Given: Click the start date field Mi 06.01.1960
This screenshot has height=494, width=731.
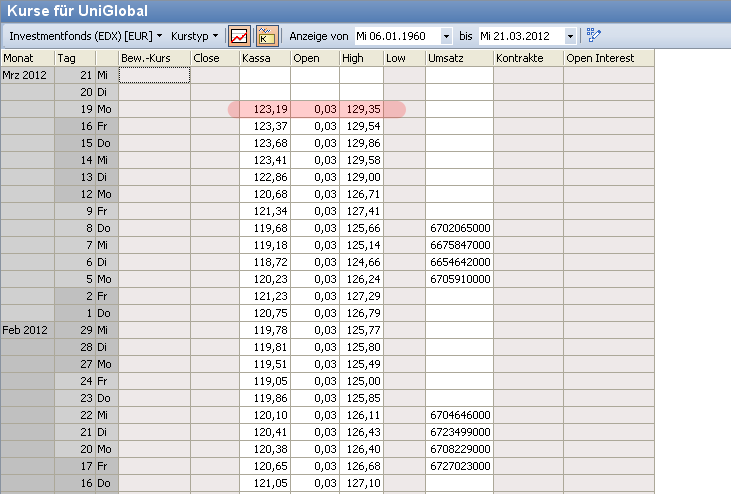Looking at the screenshot, I should point(396,36).
